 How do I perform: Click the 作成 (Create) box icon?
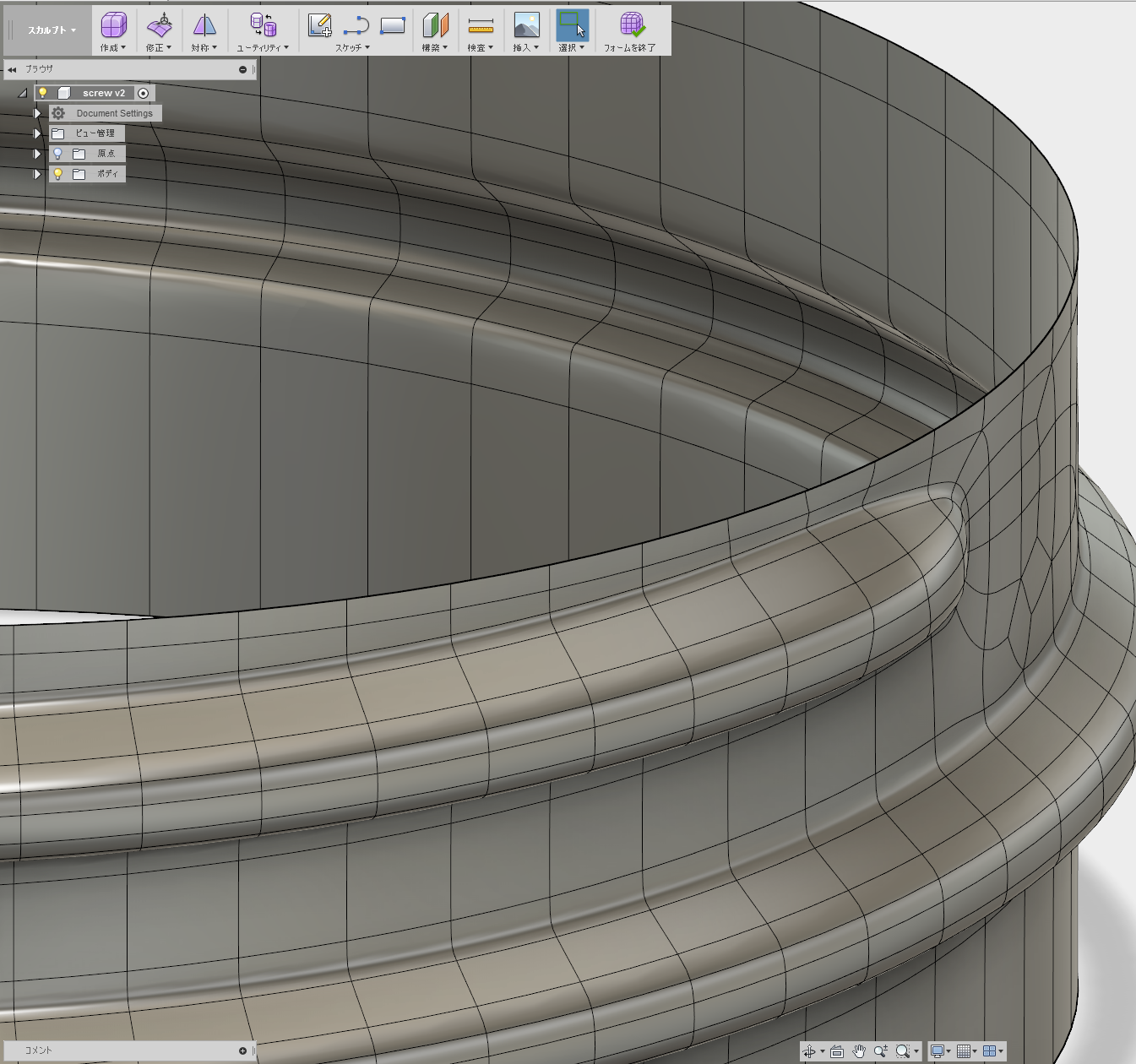click(x=113, y=26)
